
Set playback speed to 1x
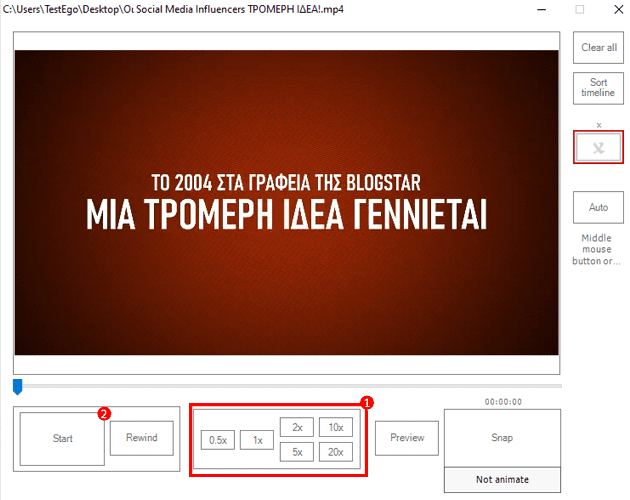click(x=257, y=440)
